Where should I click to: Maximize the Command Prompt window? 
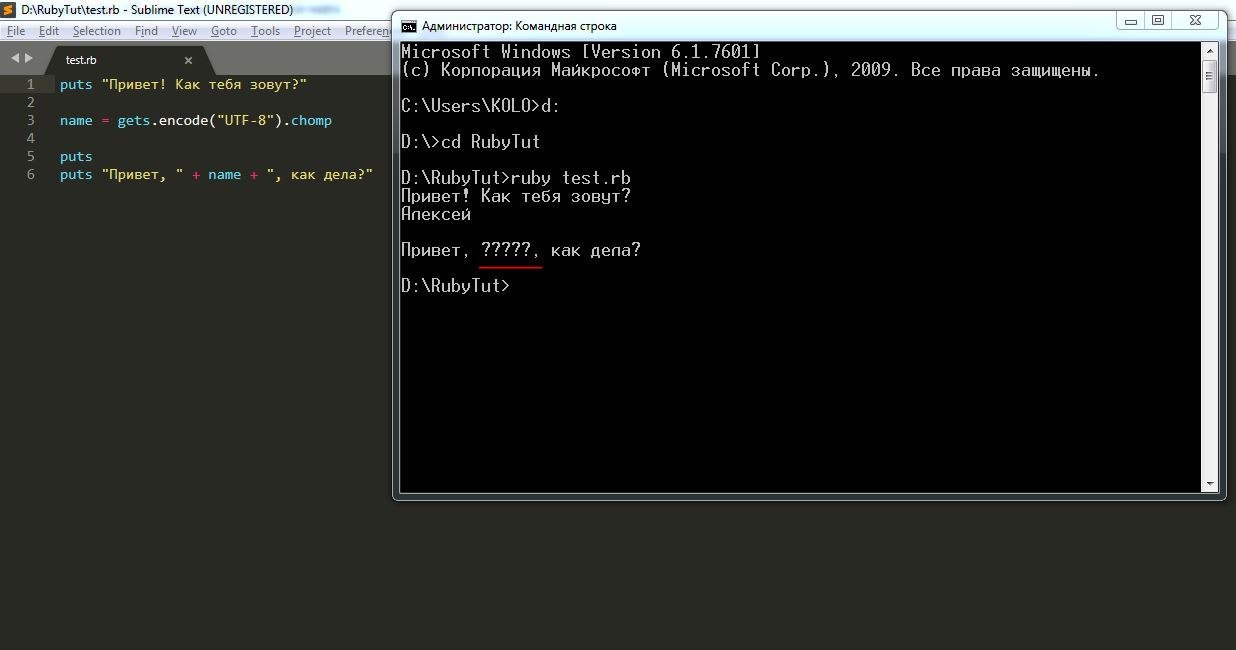pyautogui.click(x=1158, y=20)
